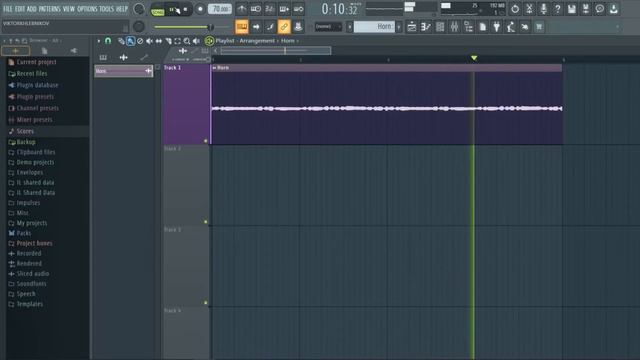Select the playlist Paint brush tool
Viewport: 640px width, 360px height.
[130, 41]
